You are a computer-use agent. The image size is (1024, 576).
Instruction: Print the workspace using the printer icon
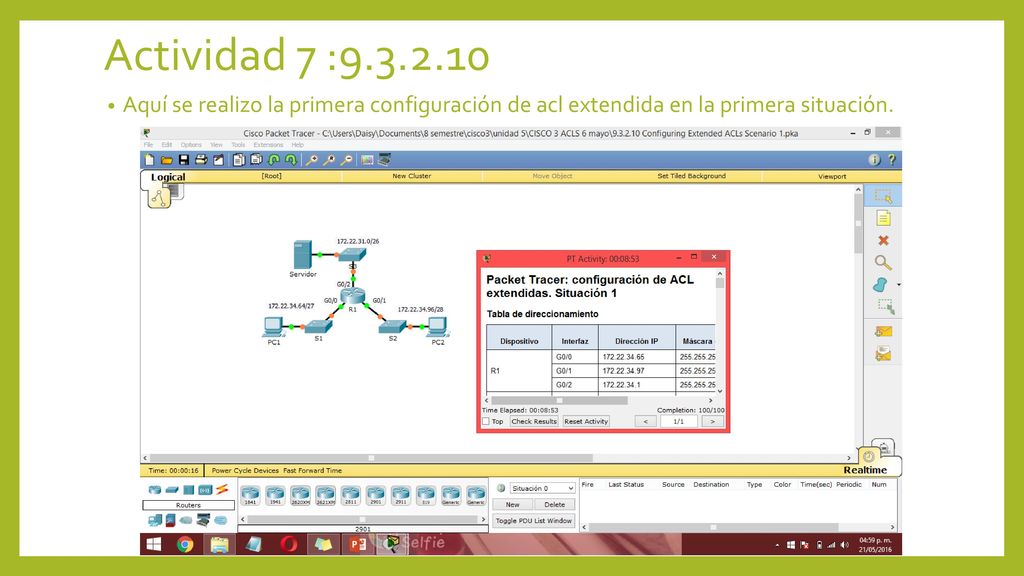201,160
